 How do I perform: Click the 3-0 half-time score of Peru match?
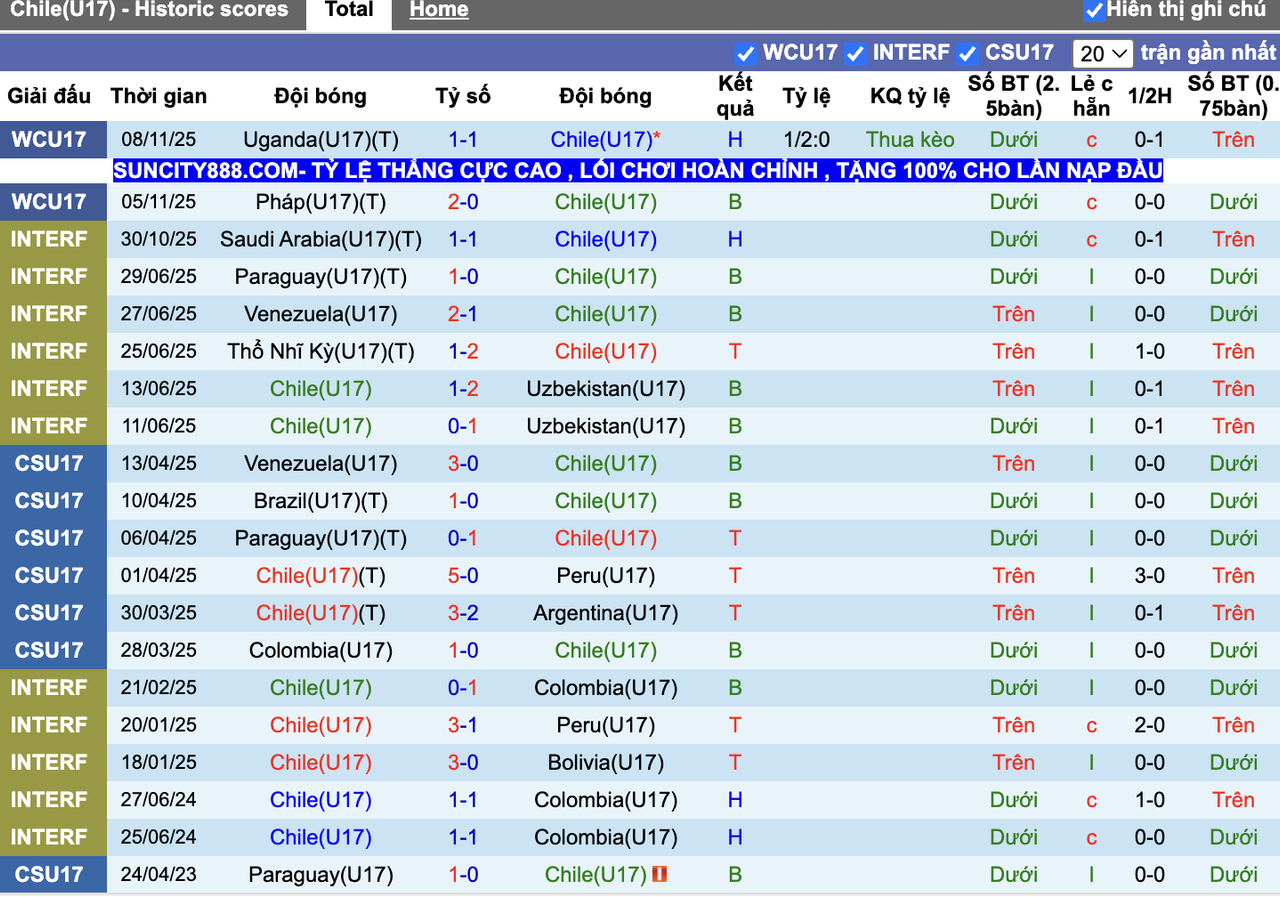point(1149,576)
